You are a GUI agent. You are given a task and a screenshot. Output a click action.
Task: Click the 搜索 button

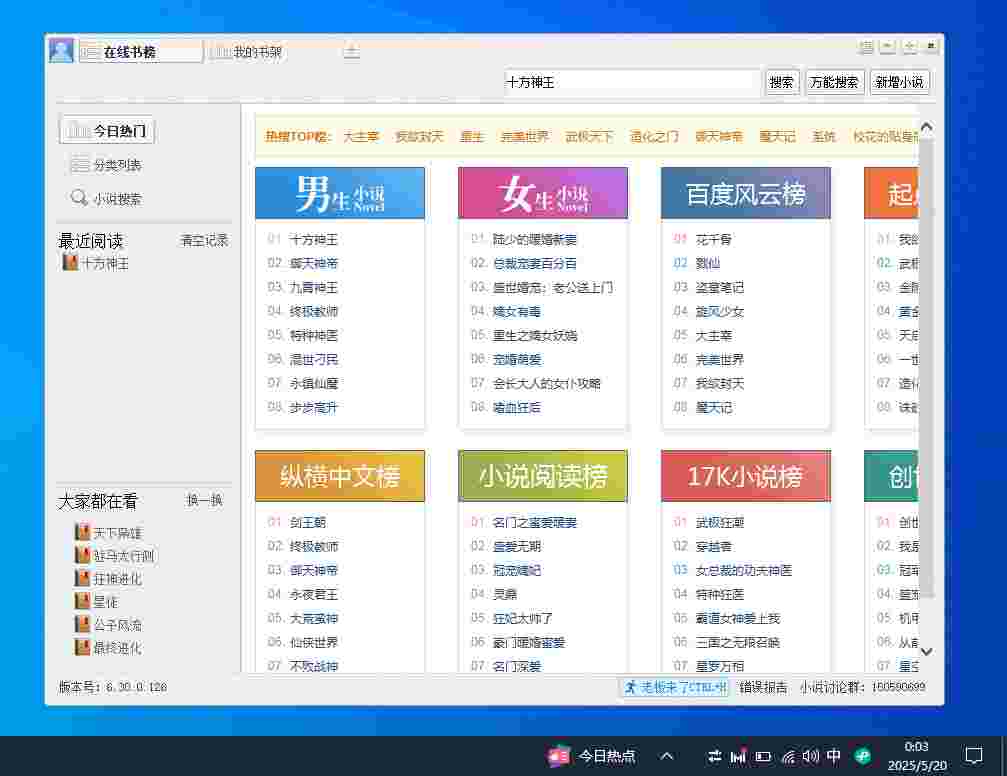(781, 82)
